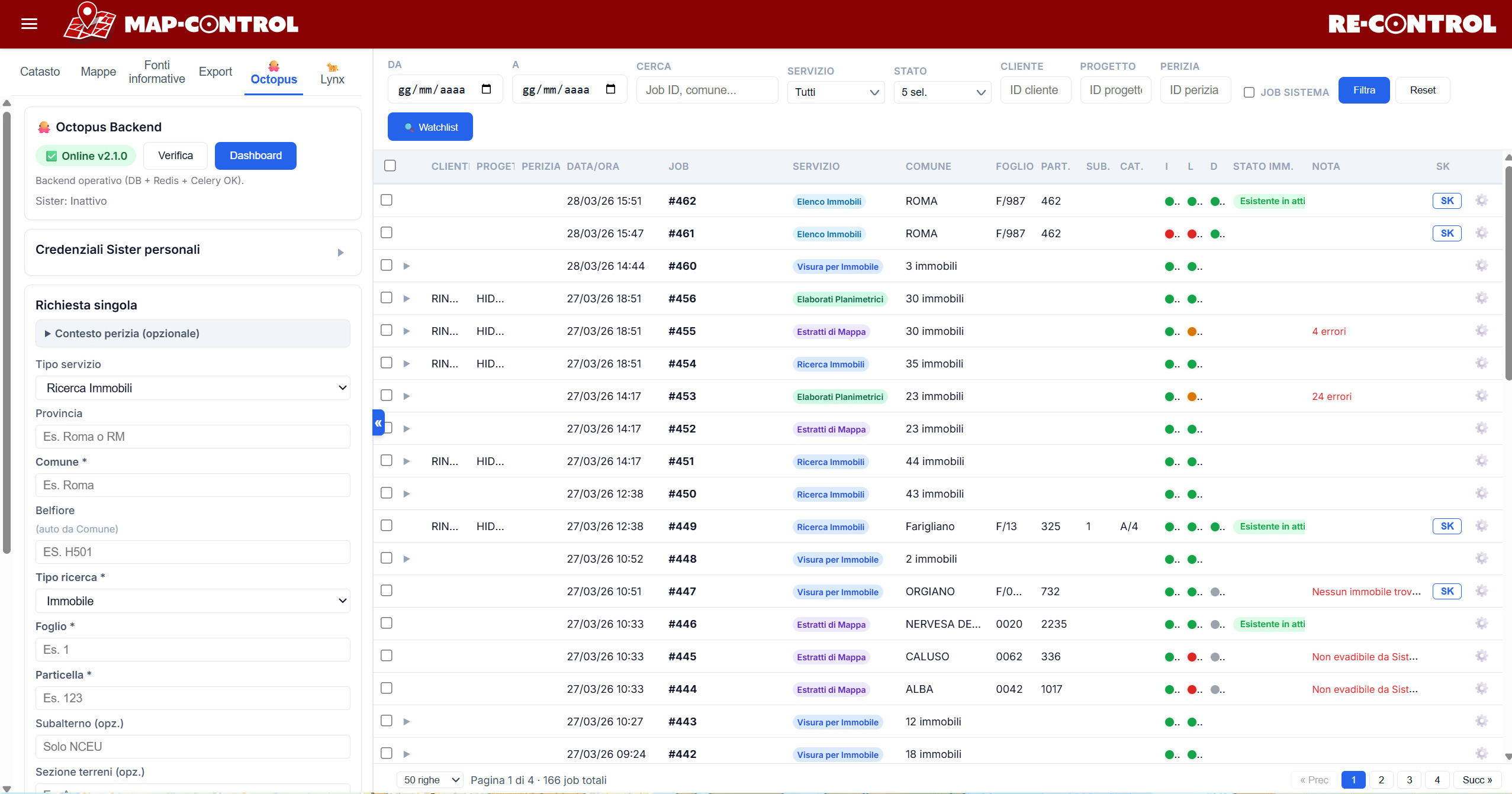Open the hamburger menu

[x=29, y=24]
